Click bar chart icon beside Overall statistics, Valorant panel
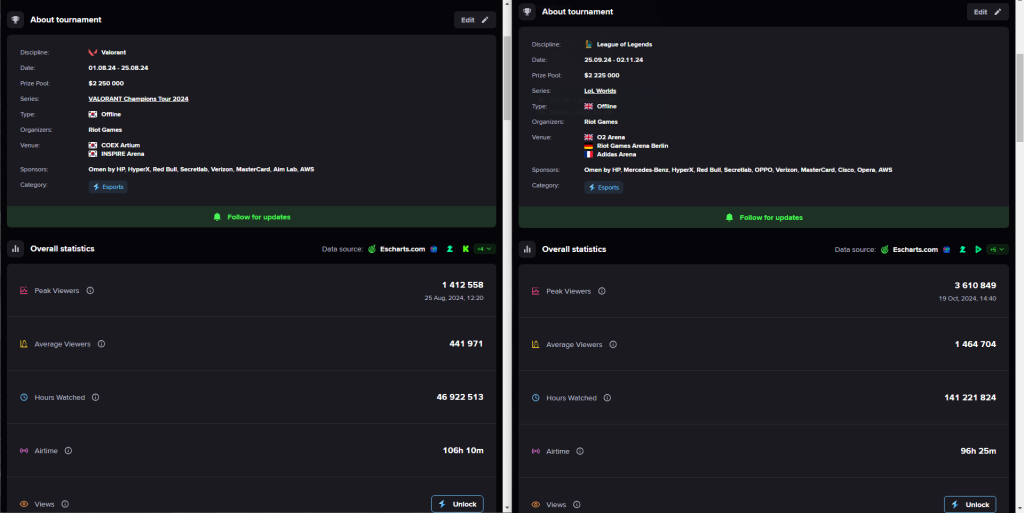This screenshot has height=513, width=1024. coord(16,249)
